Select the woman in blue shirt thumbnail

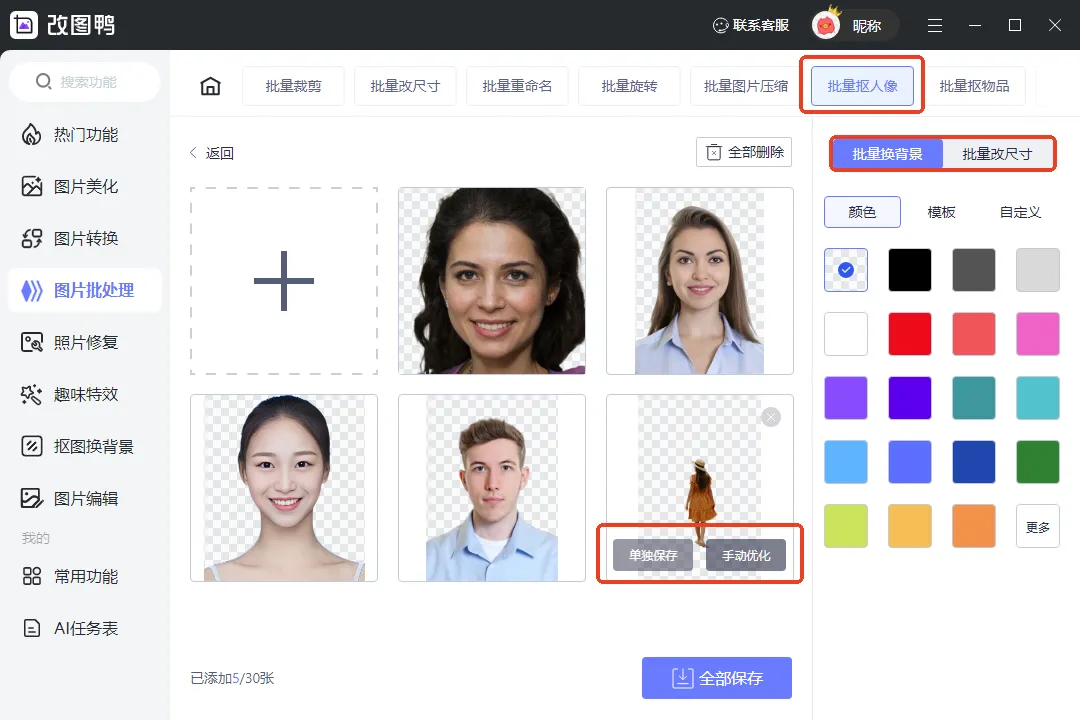pos(700,281)
